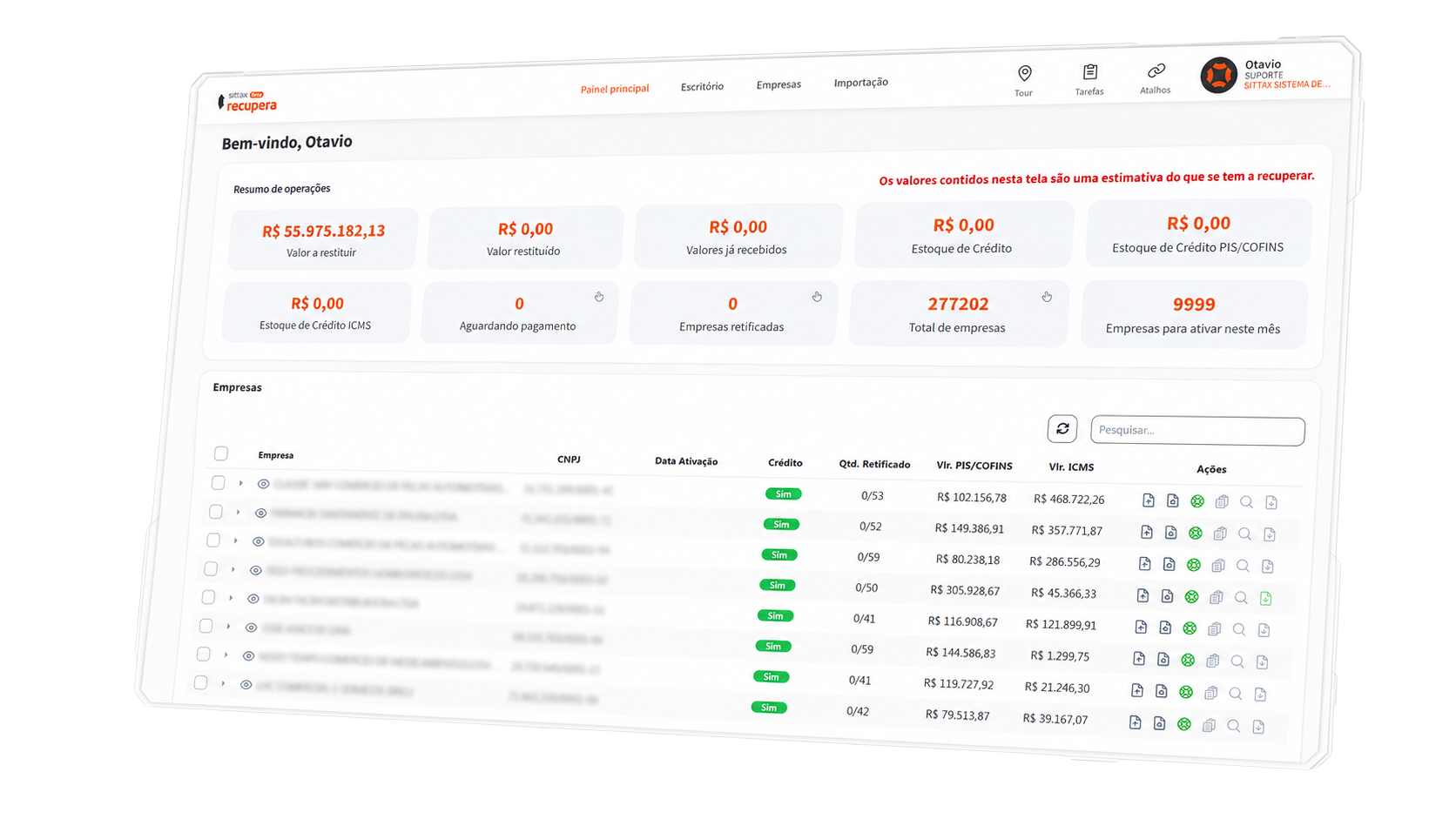Click the sittax recupera logo
1456x819 pixels.
coord(247,102)
